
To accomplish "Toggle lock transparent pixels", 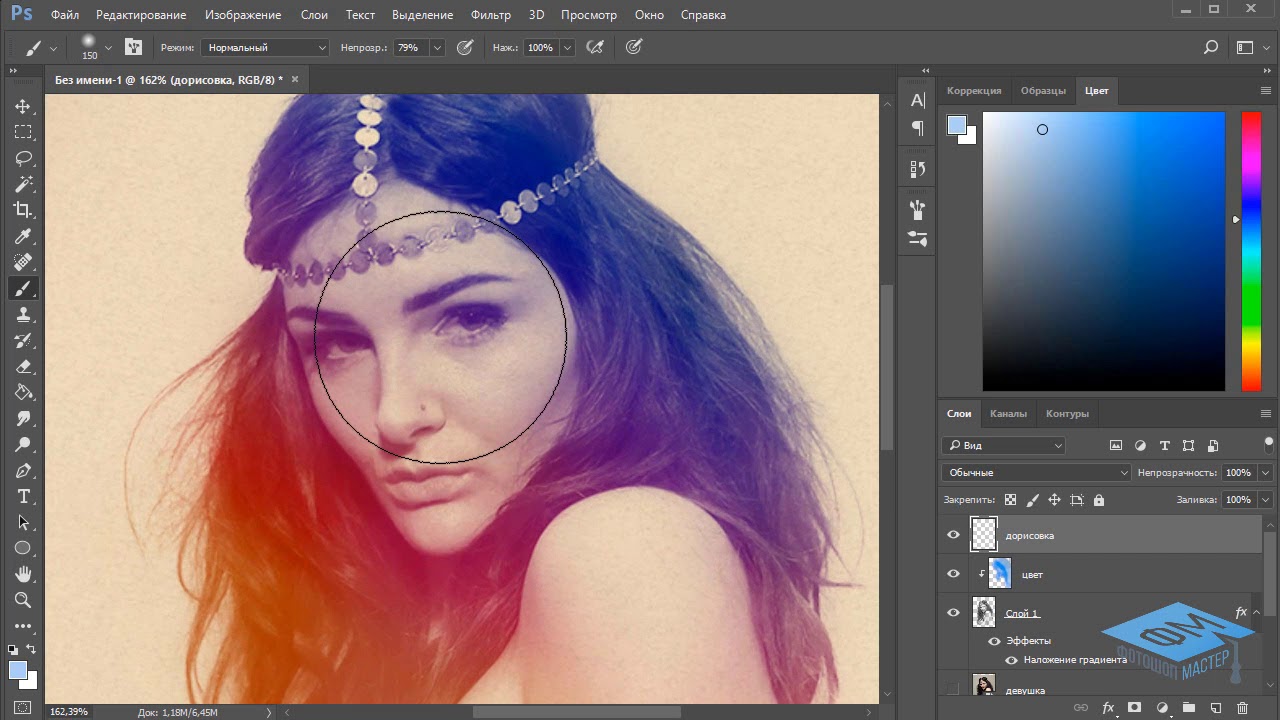I will pos(1010,499).
